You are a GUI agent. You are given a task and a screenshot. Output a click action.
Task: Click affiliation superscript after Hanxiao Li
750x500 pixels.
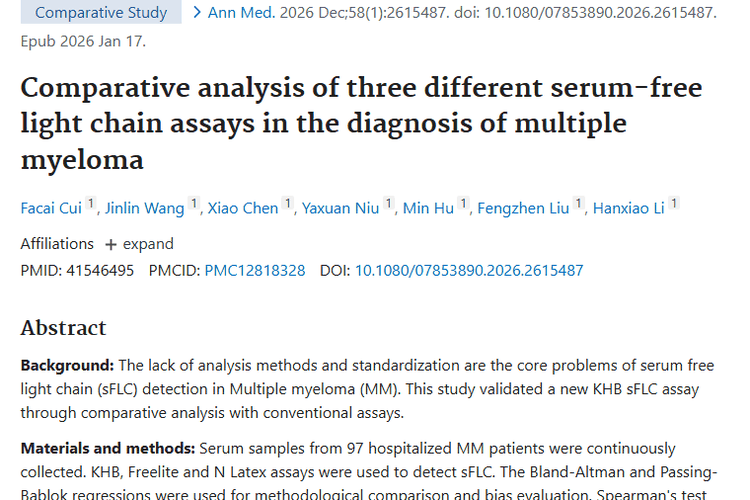[x=675, y=204]
